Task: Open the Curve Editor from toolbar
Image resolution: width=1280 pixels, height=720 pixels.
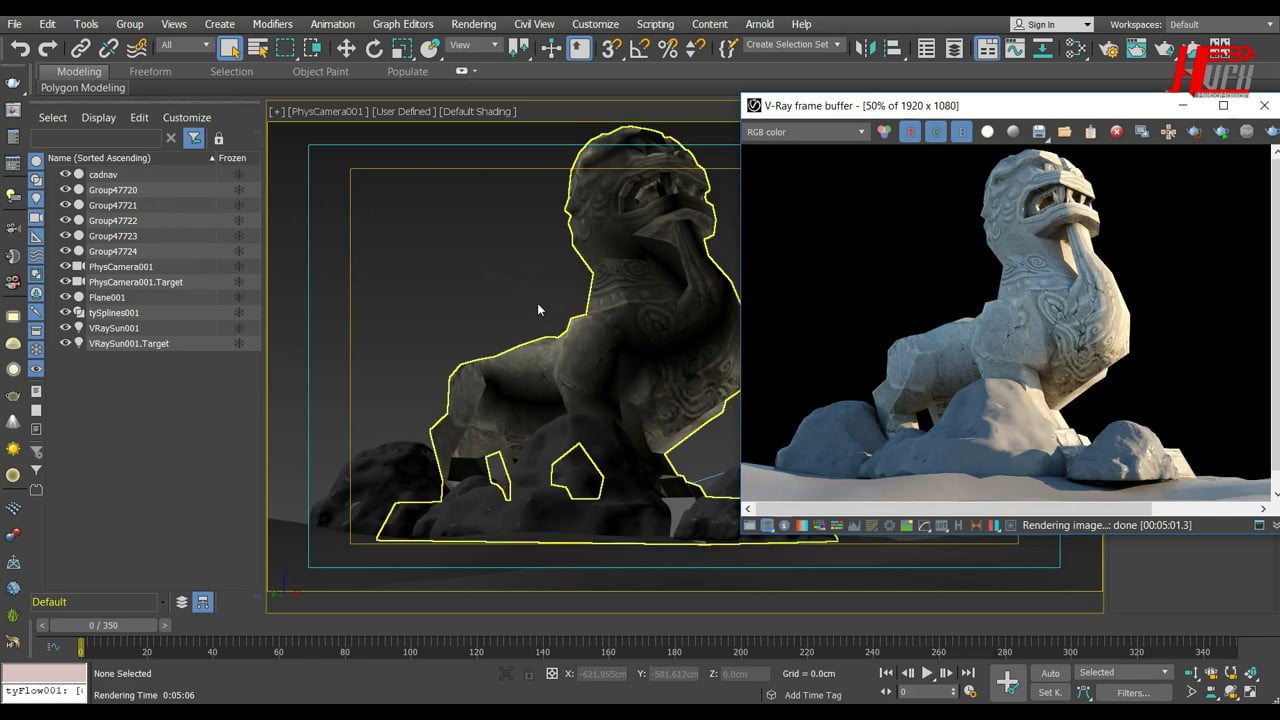Action: [1014, 47]
